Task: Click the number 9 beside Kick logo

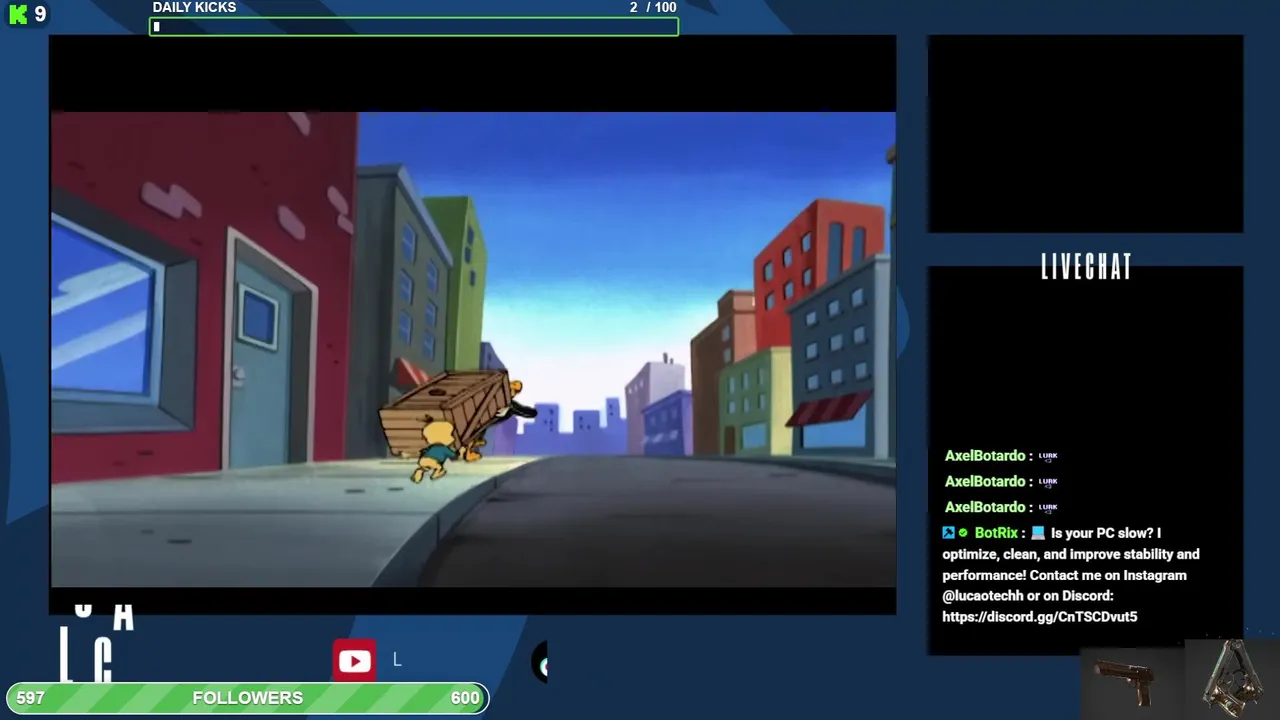Action: [40, 14]
